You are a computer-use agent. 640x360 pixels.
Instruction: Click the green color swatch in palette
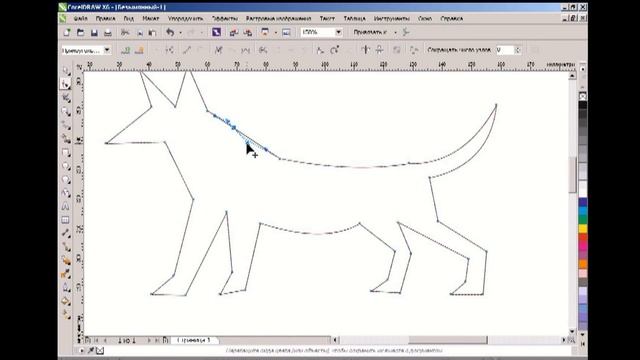[583, 220]
